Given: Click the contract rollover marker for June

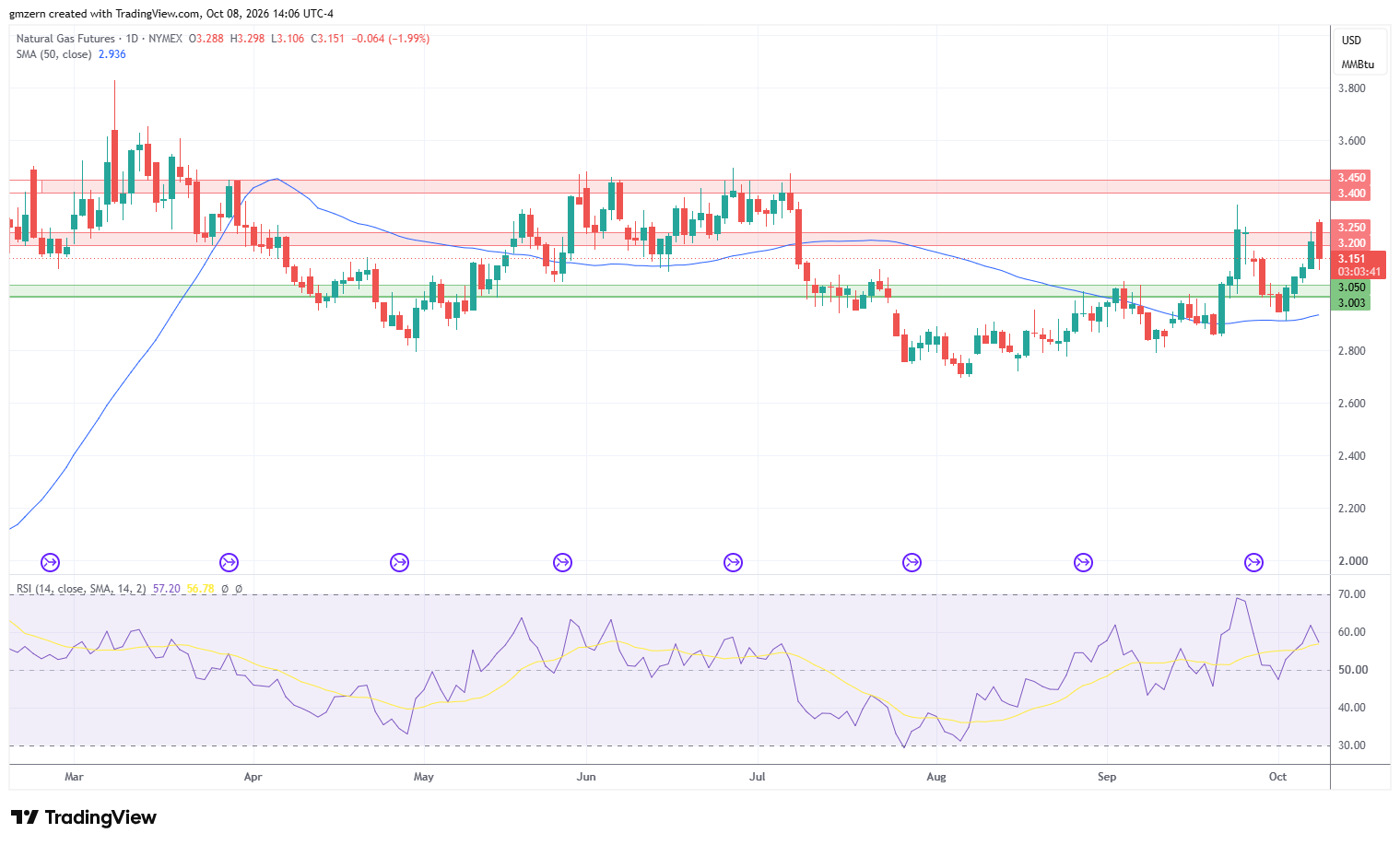Looking at the screenshot, I should (x=562, y=562).
